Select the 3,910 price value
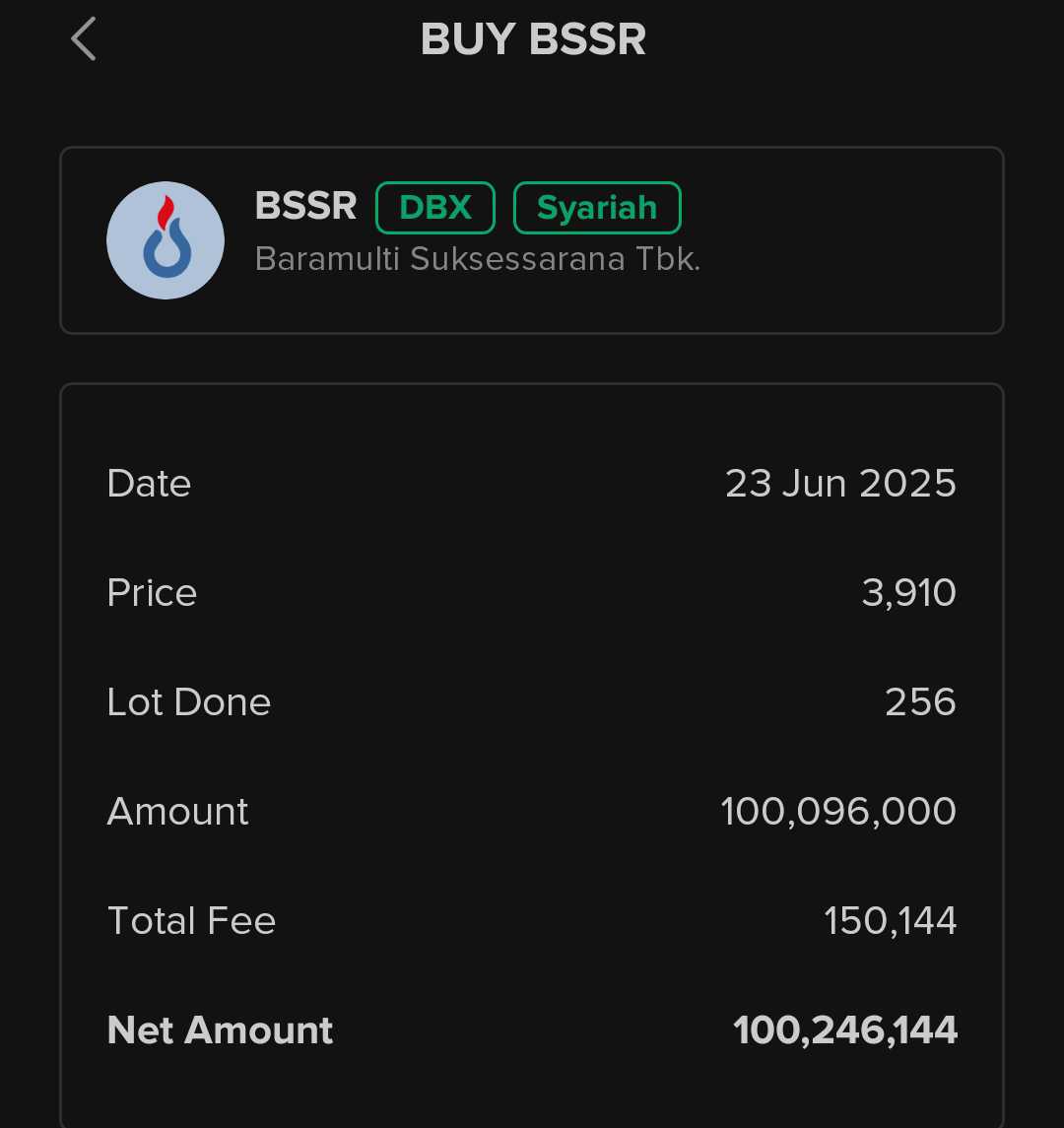This screenshot has height=1128, width=1064. [908, 593]
